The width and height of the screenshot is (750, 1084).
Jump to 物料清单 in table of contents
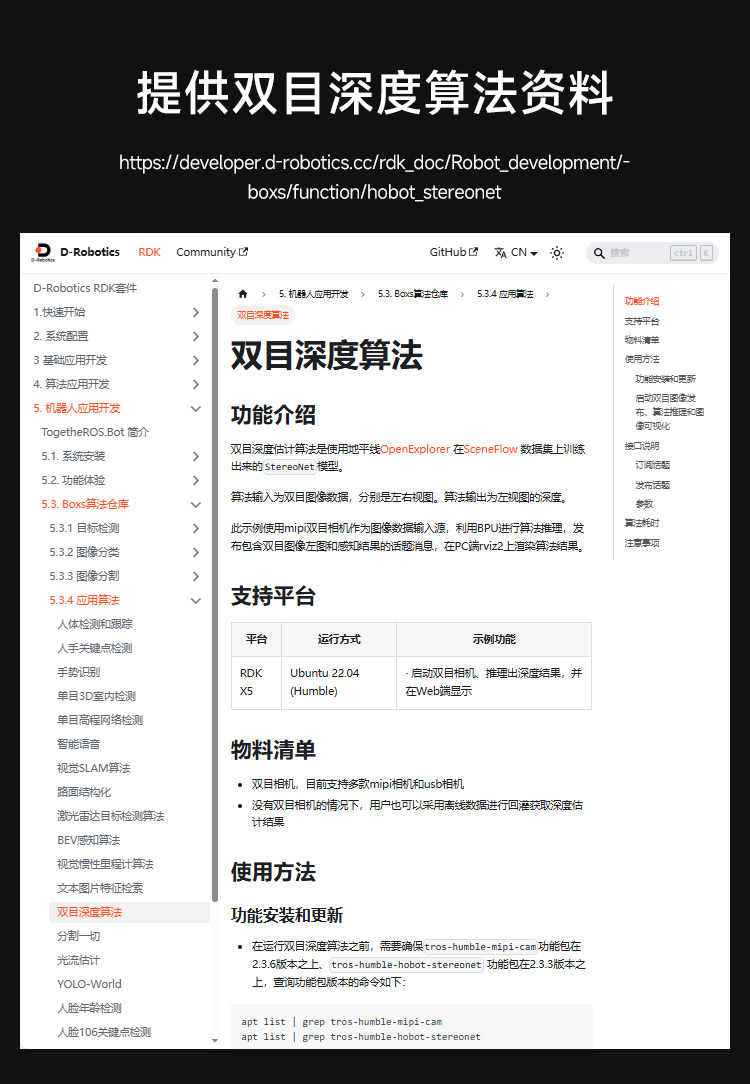641,340
